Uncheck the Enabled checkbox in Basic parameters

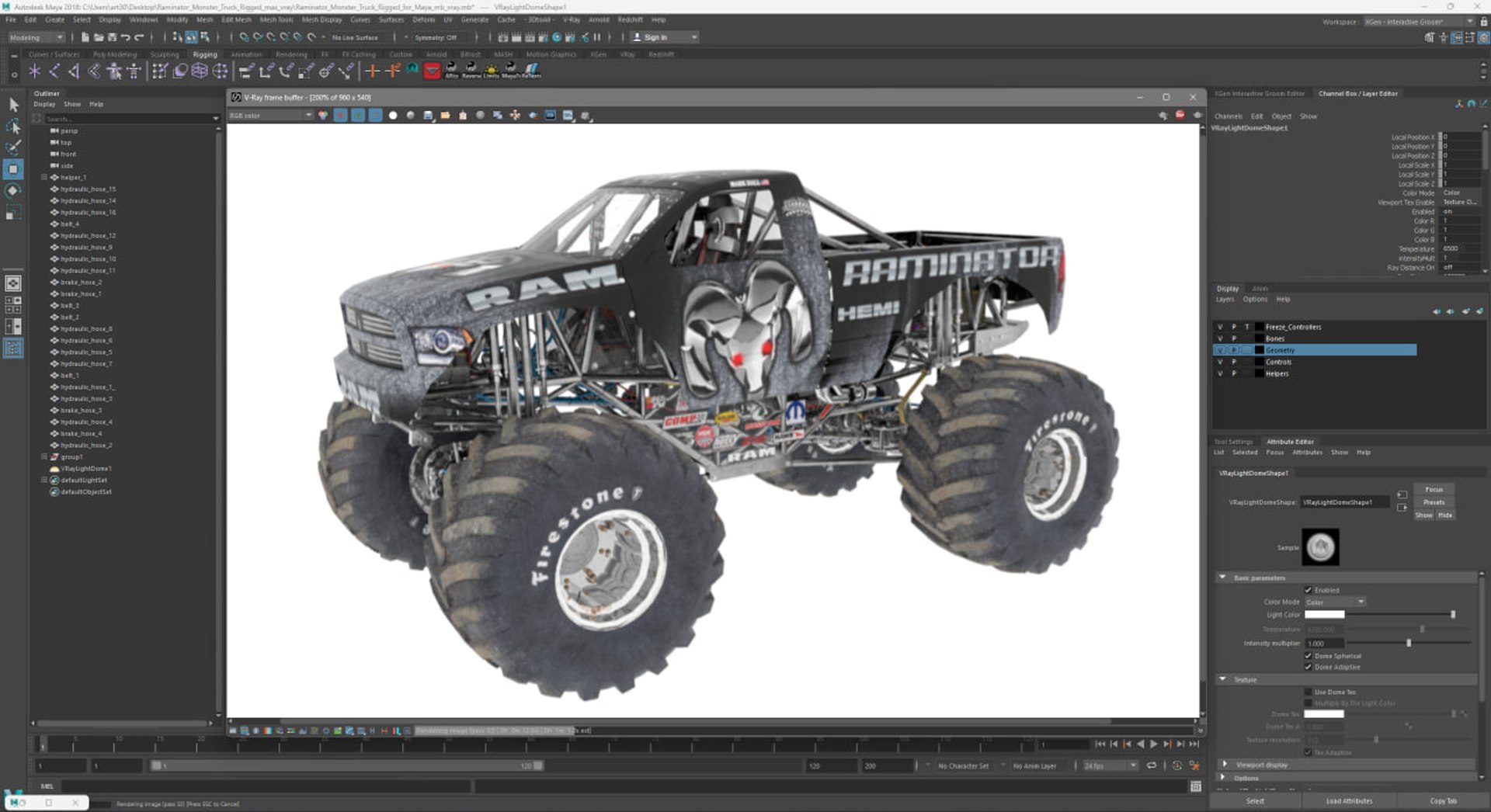click(1309, 590)
